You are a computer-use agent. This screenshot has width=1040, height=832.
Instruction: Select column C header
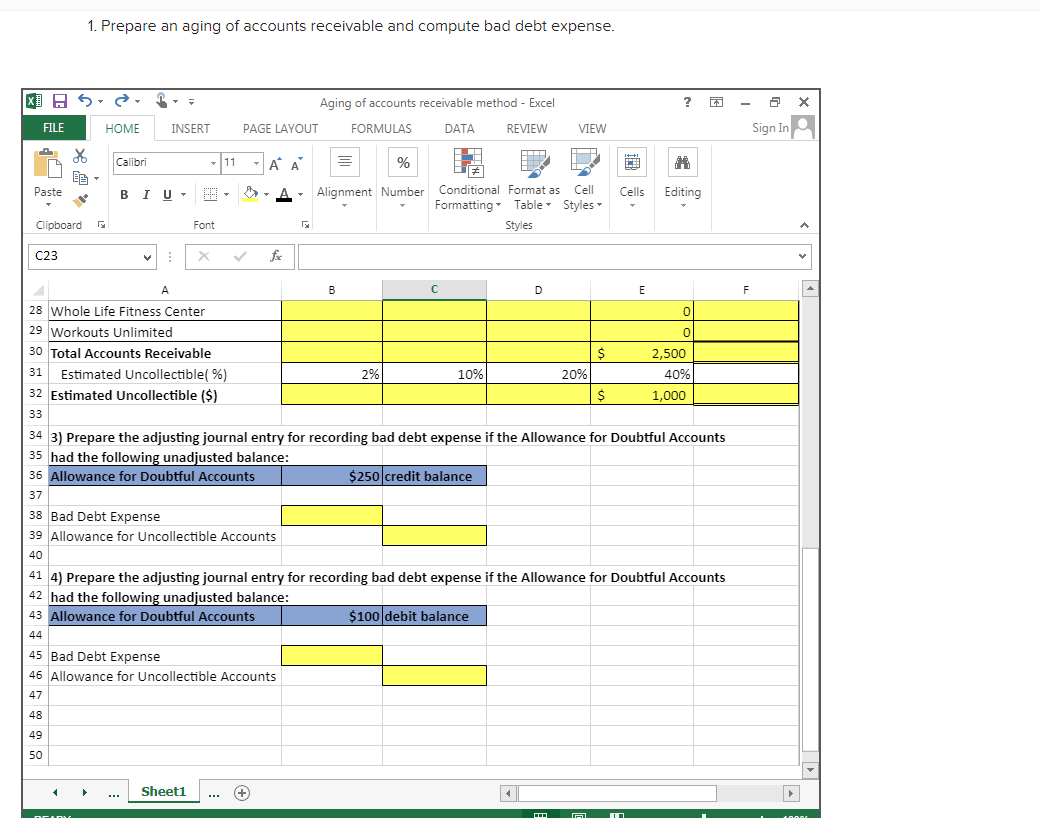pyautogui.click(x=434, y=289)
